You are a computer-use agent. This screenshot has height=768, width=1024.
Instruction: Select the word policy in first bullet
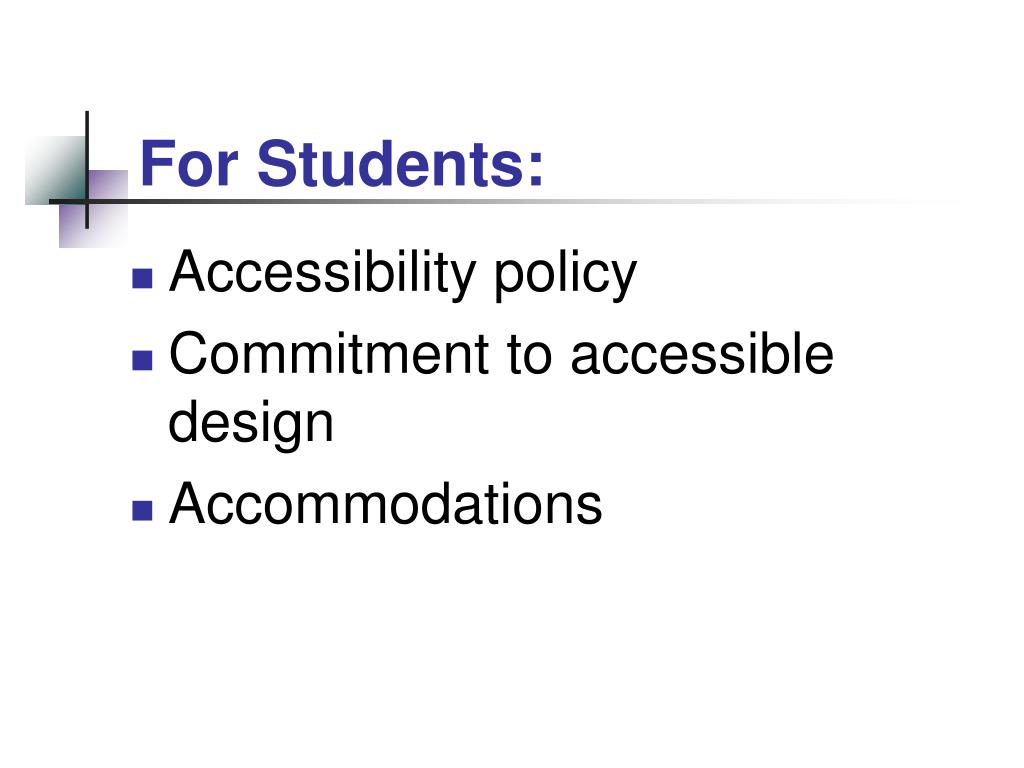pyautogui.click(x=565, y=274)
